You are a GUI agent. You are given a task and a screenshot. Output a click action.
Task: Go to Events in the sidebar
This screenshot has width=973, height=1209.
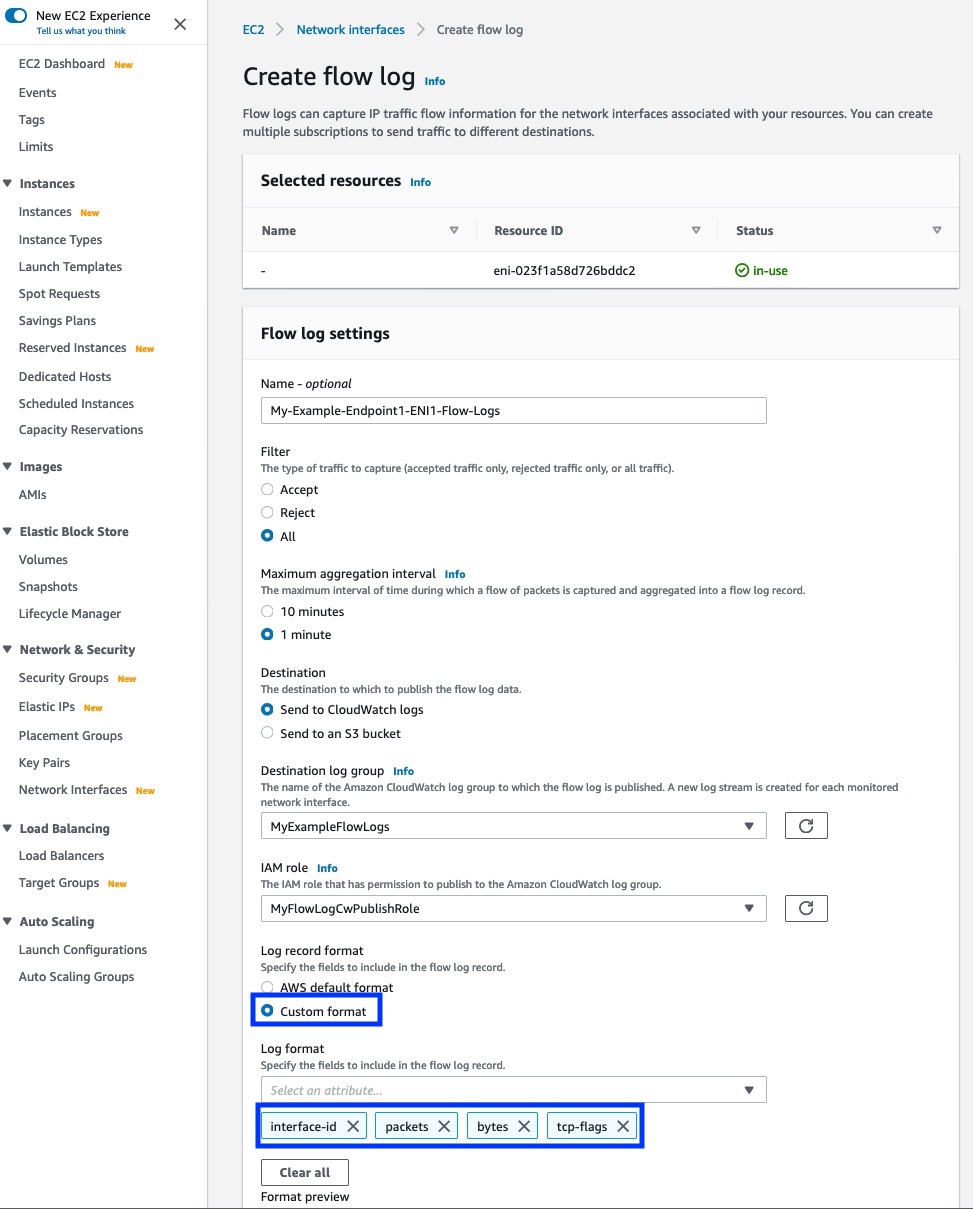[x=38, y=93]
